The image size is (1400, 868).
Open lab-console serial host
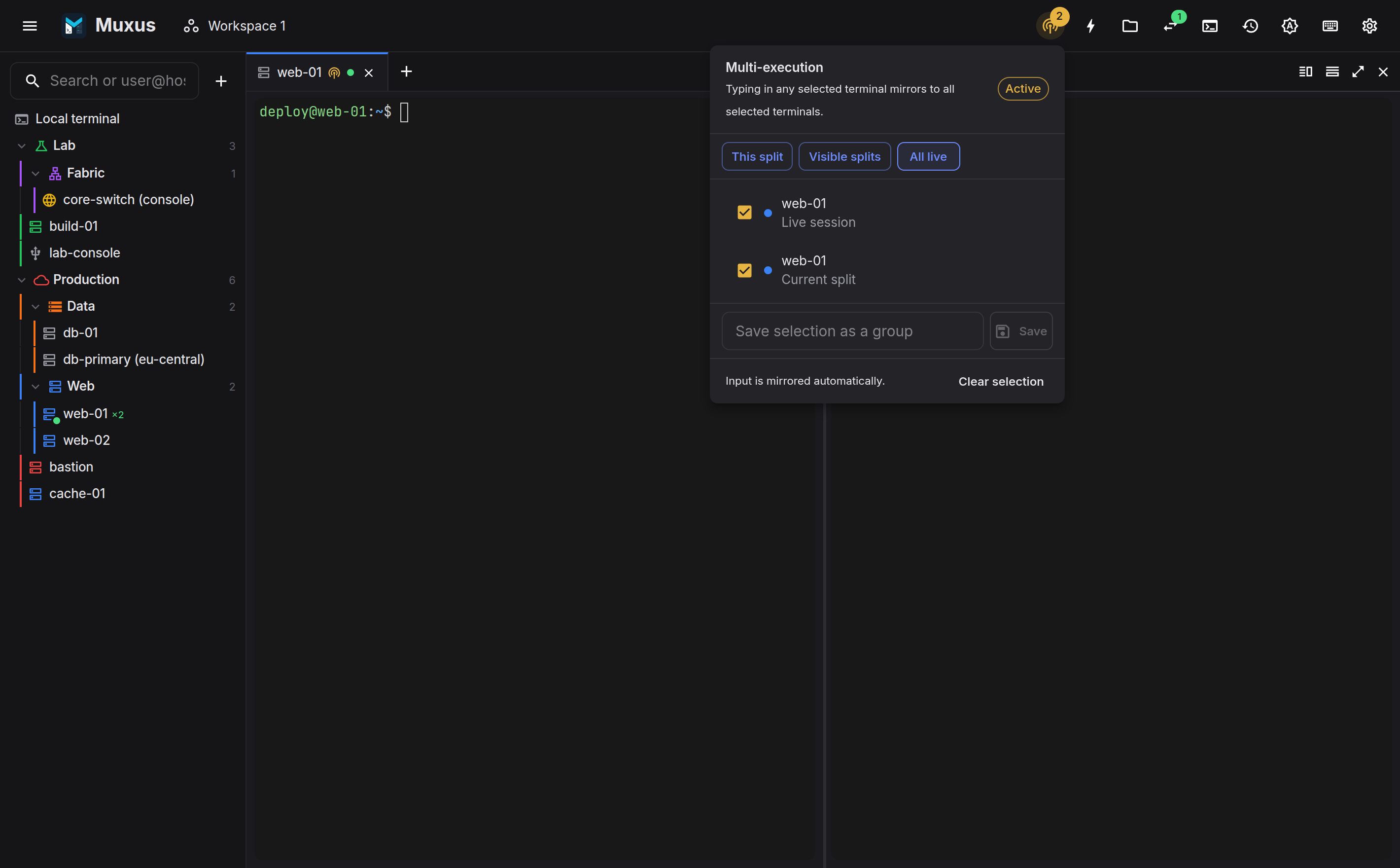point(84,253)
